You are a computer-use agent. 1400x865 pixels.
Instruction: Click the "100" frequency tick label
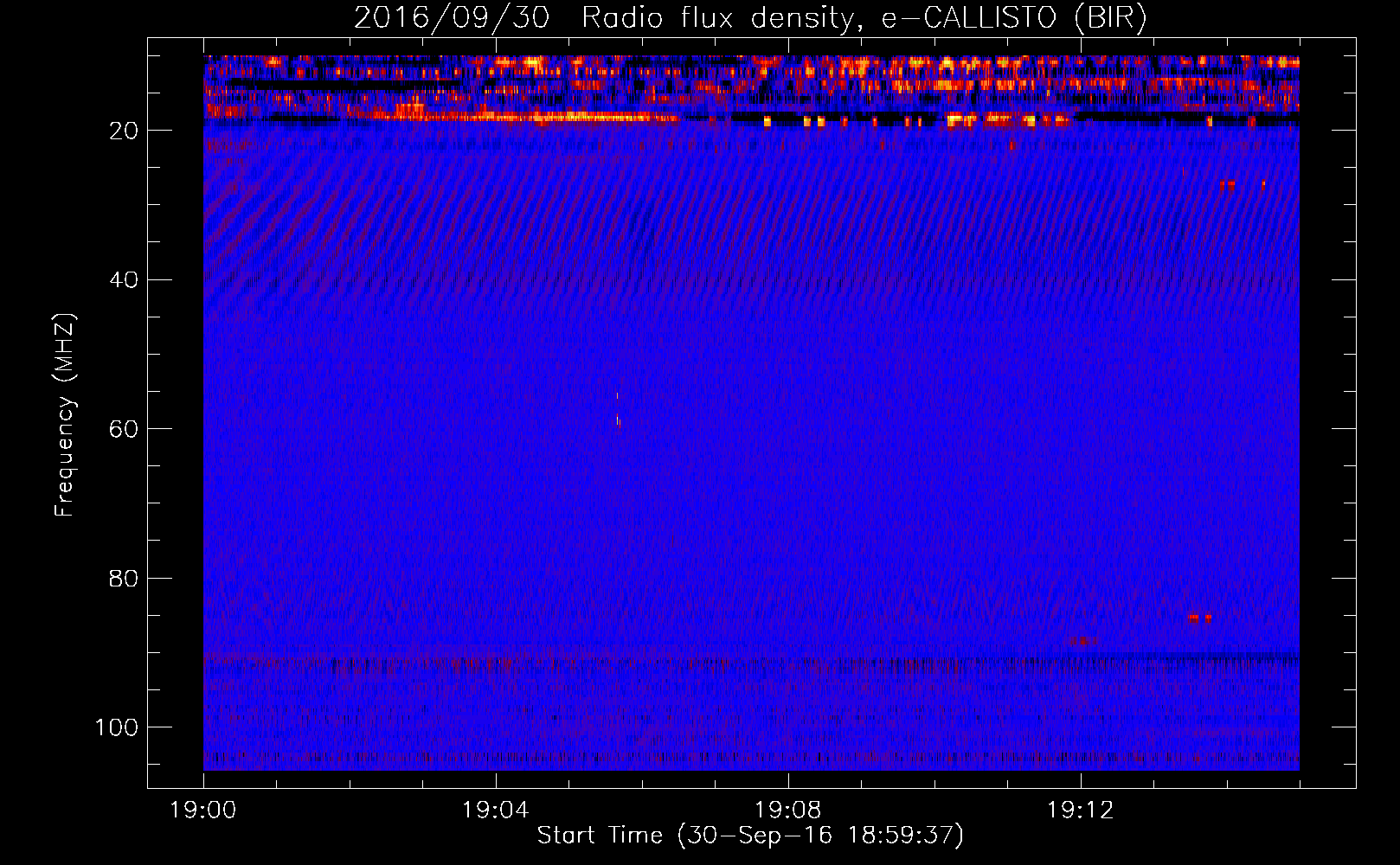point(117,727)
